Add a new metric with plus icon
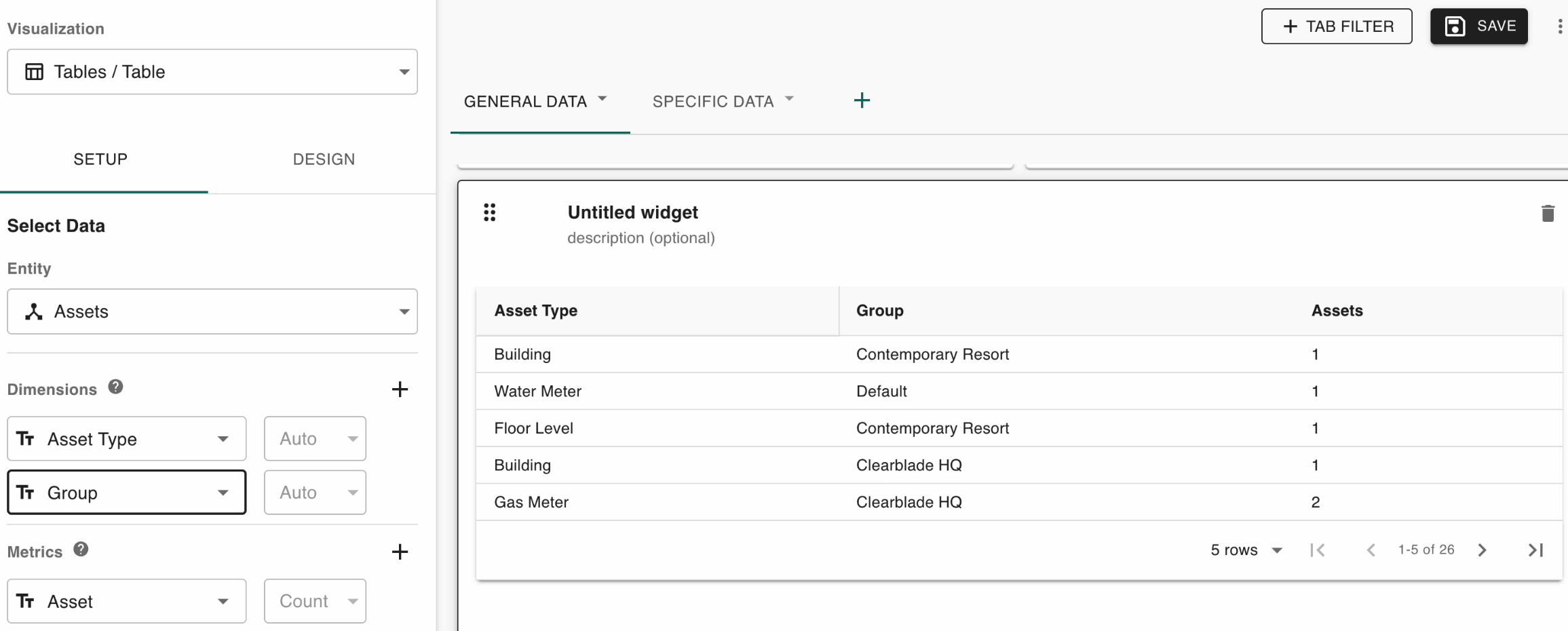This screenshot has width=1568, height=631. pos(400,552)
